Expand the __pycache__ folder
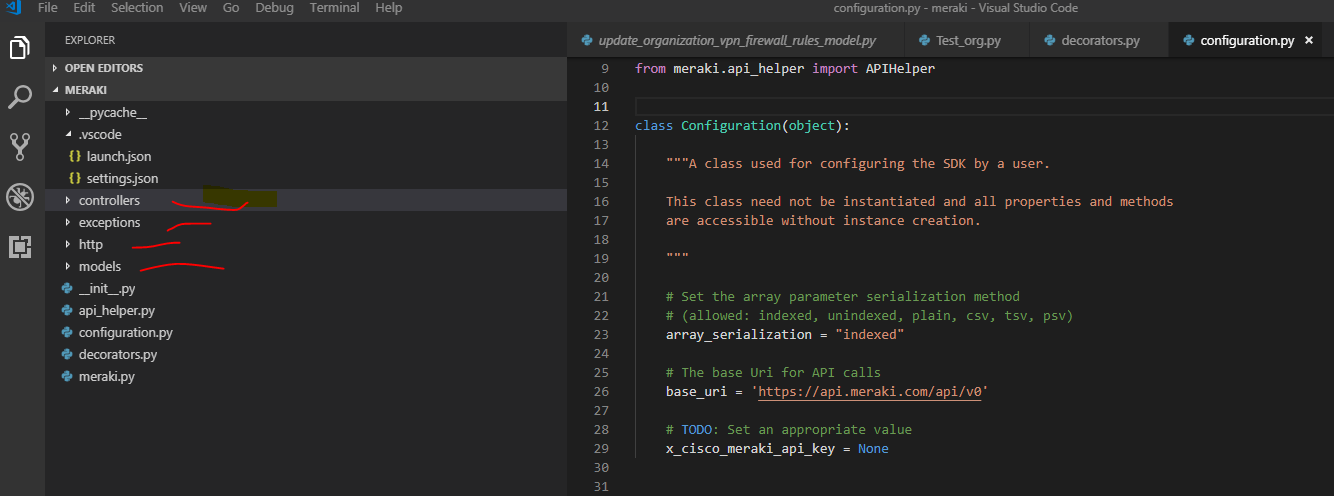The height and width of the screenshot is (496, 1334). 112,113
